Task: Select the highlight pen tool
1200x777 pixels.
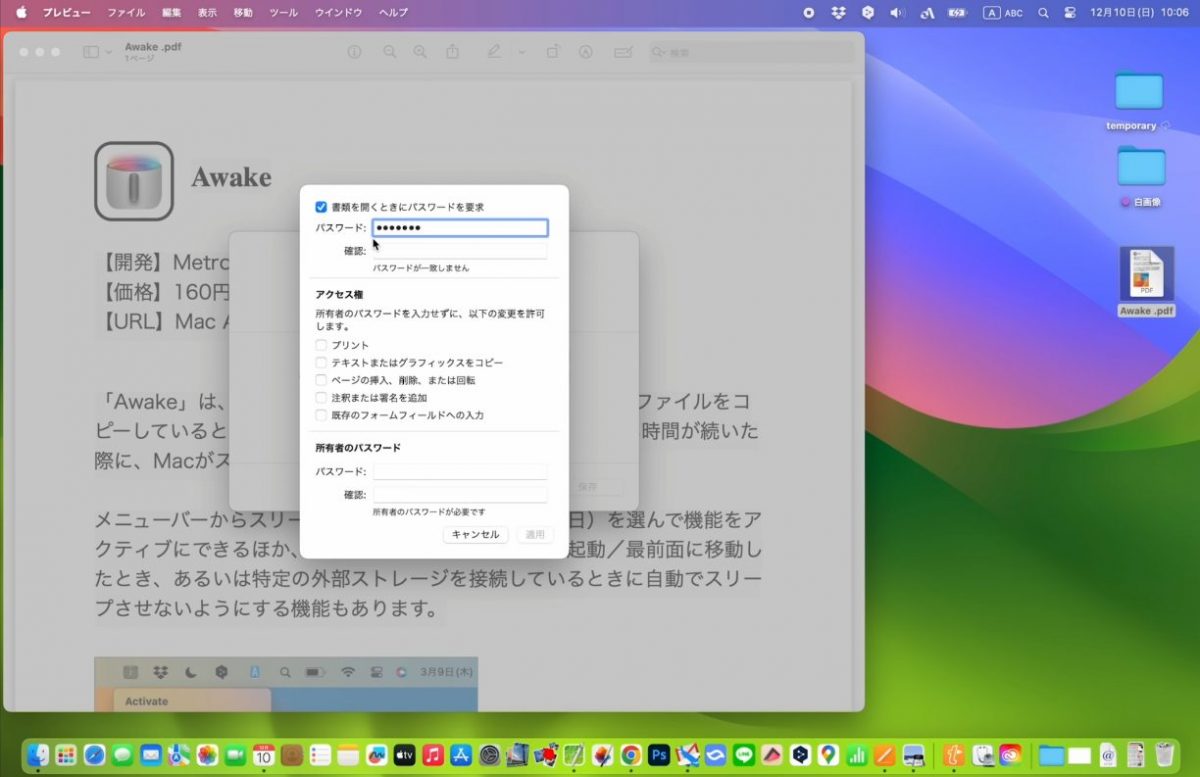Action: pos(494,52)
